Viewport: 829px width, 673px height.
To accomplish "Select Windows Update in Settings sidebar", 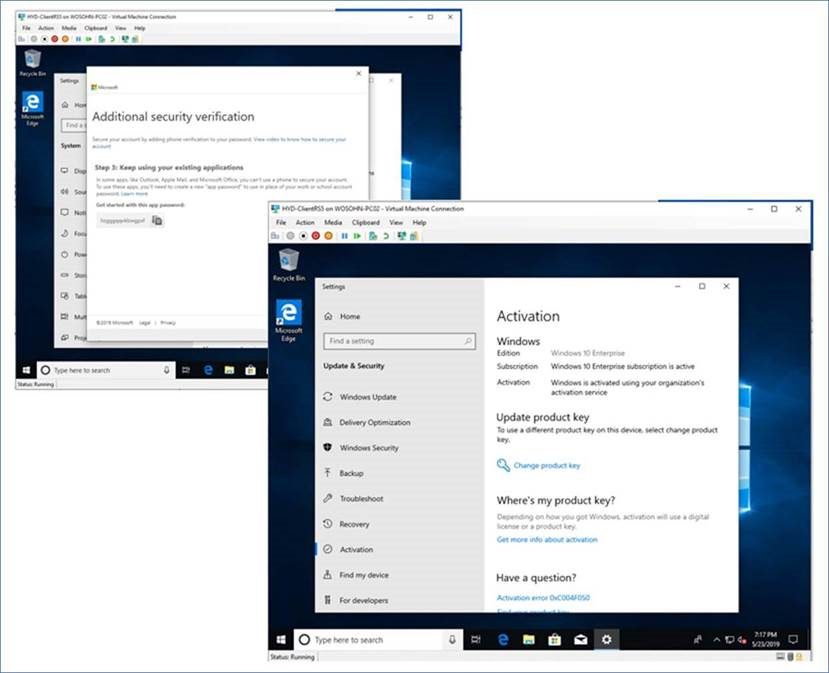I will click(368, 397).
